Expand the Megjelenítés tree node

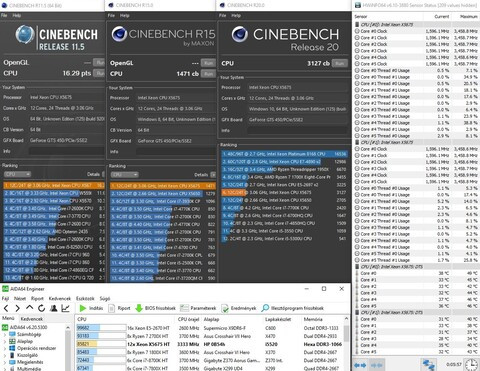(x=4, y=362)
